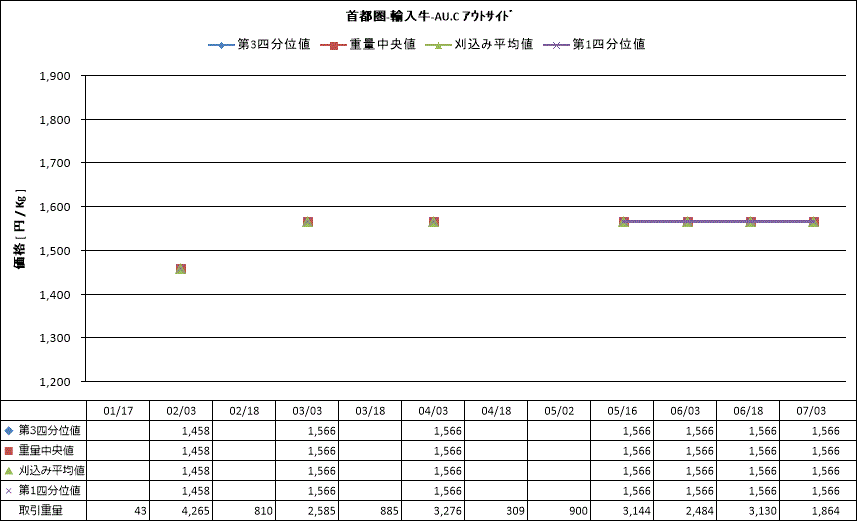
Task: Click the 04/18 date column header
Action: (496, 411)
